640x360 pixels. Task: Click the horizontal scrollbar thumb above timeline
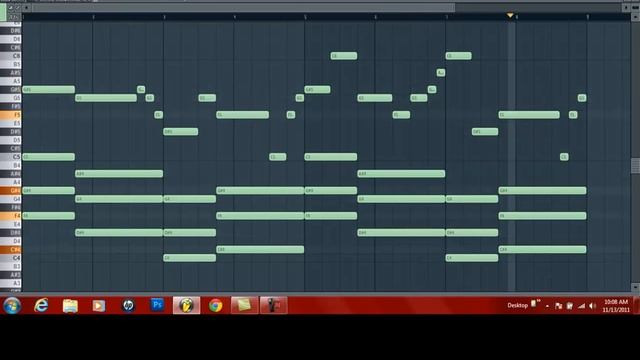point(244,7)
